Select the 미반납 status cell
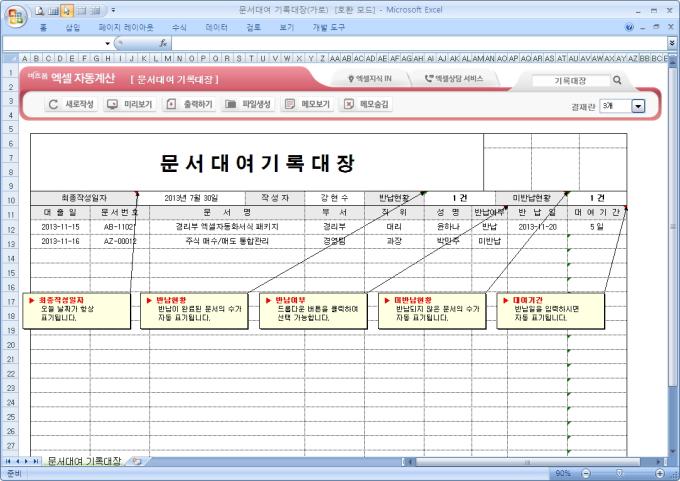Viewport: 680px width, 481px height. pyautogui.click(x=489, y=241)
